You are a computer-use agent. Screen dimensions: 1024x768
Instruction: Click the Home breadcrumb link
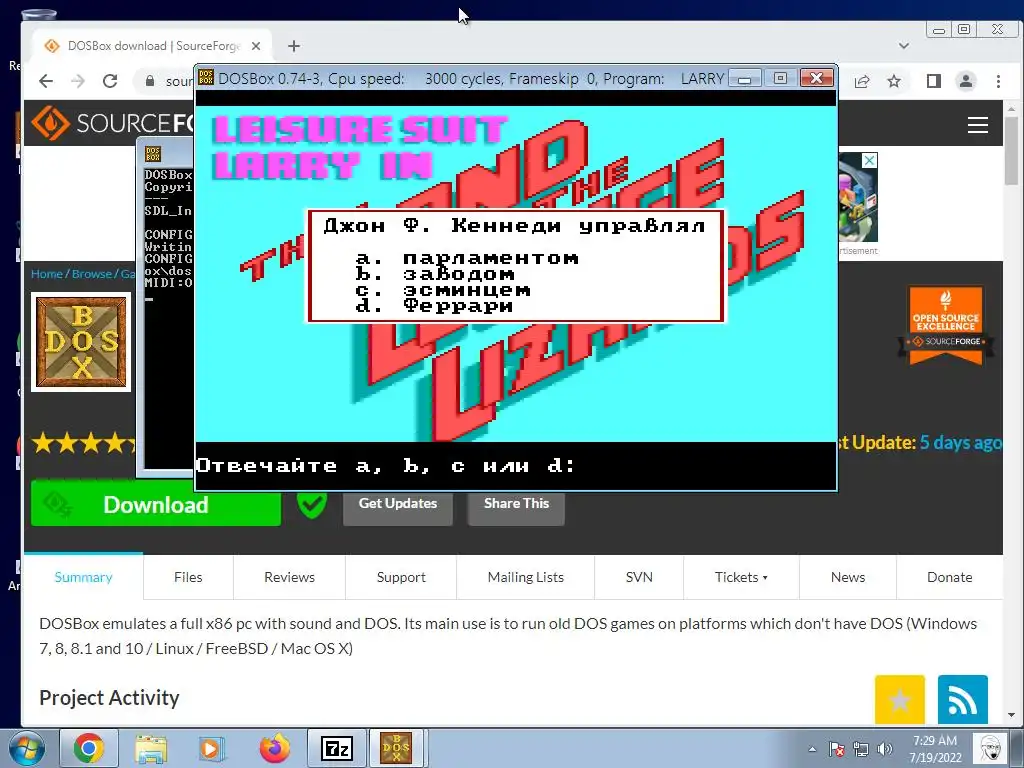coord(46,274)
